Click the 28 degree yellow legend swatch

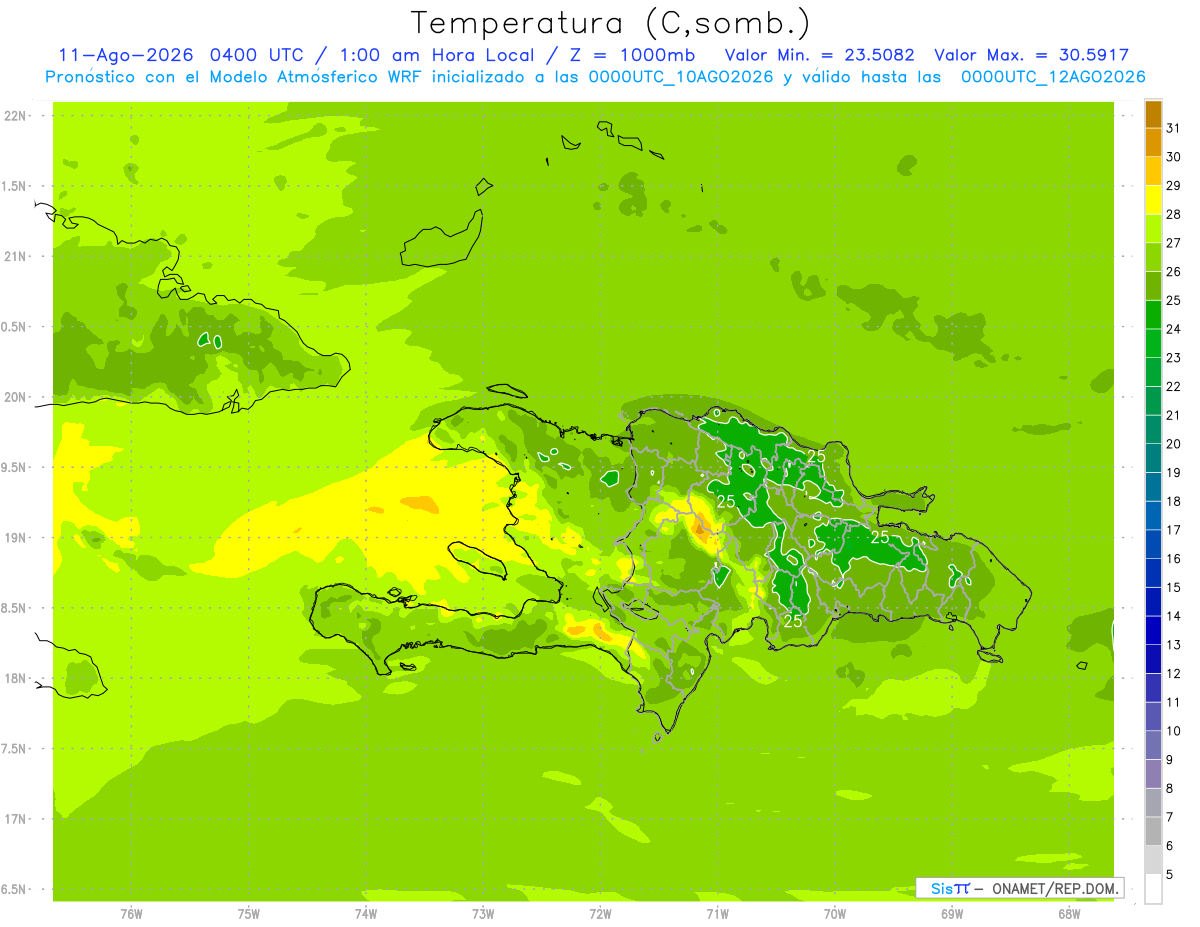(x=1153, y=201)
